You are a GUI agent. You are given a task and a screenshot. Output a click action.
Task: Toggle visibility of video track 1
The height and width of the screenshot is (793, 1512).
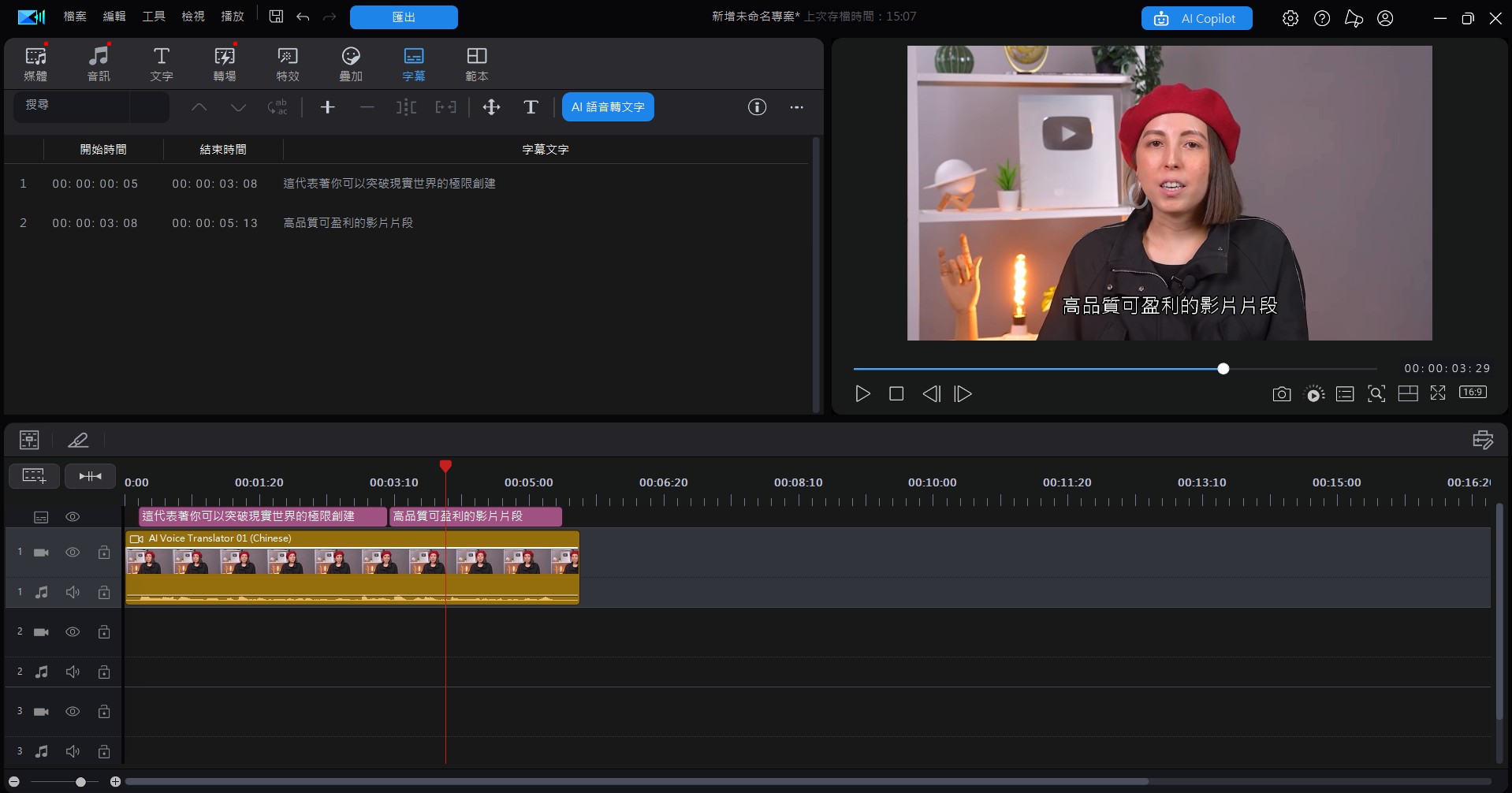pos(73,553)
